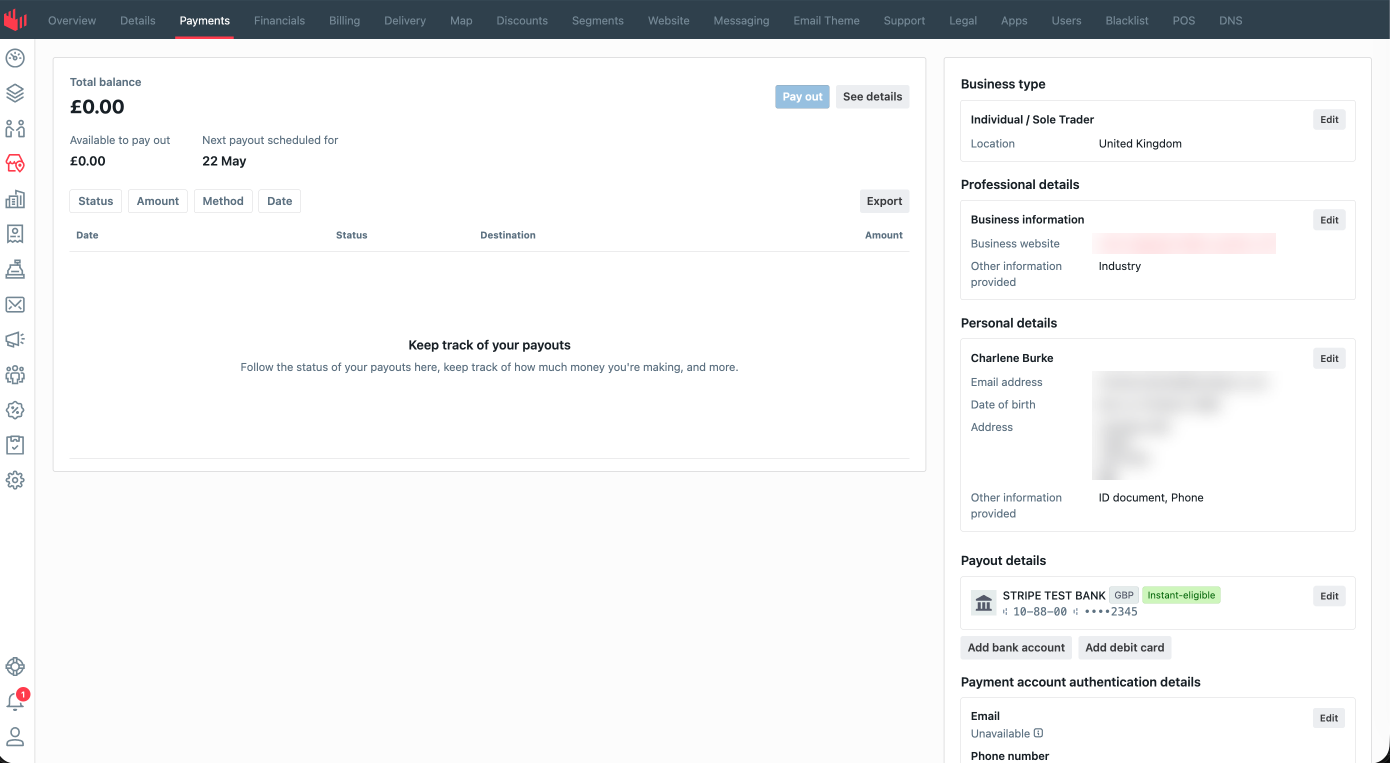Open the Discounts tab

coord(522,20)
